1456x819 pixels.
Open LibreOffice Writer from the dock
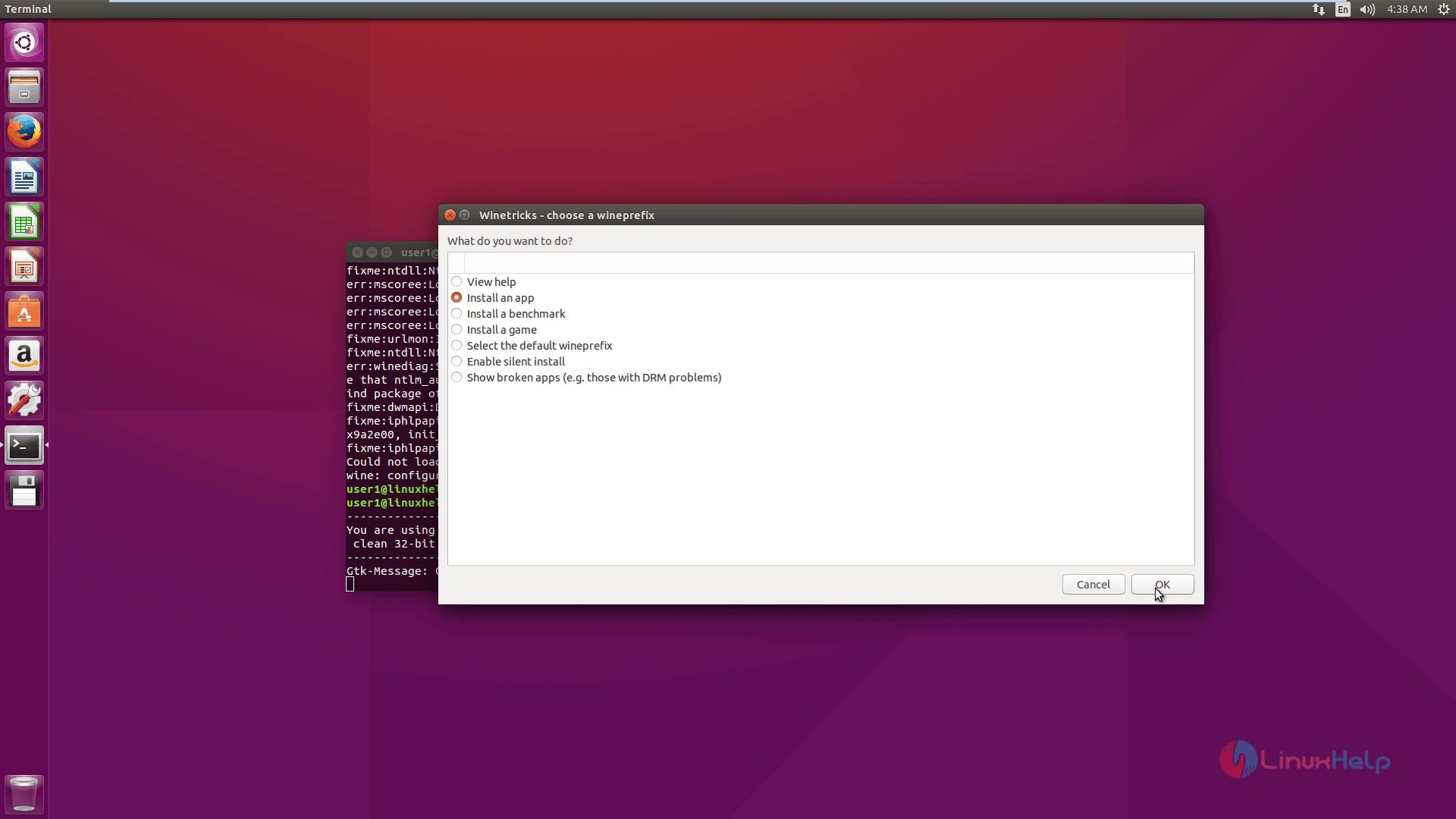point(24,177)
